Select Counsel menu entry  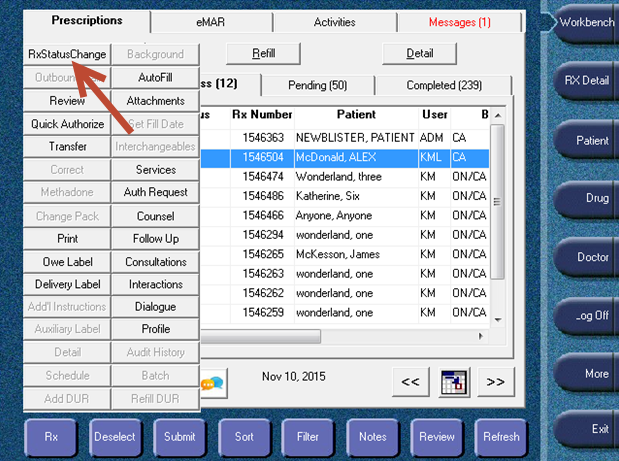156,216
